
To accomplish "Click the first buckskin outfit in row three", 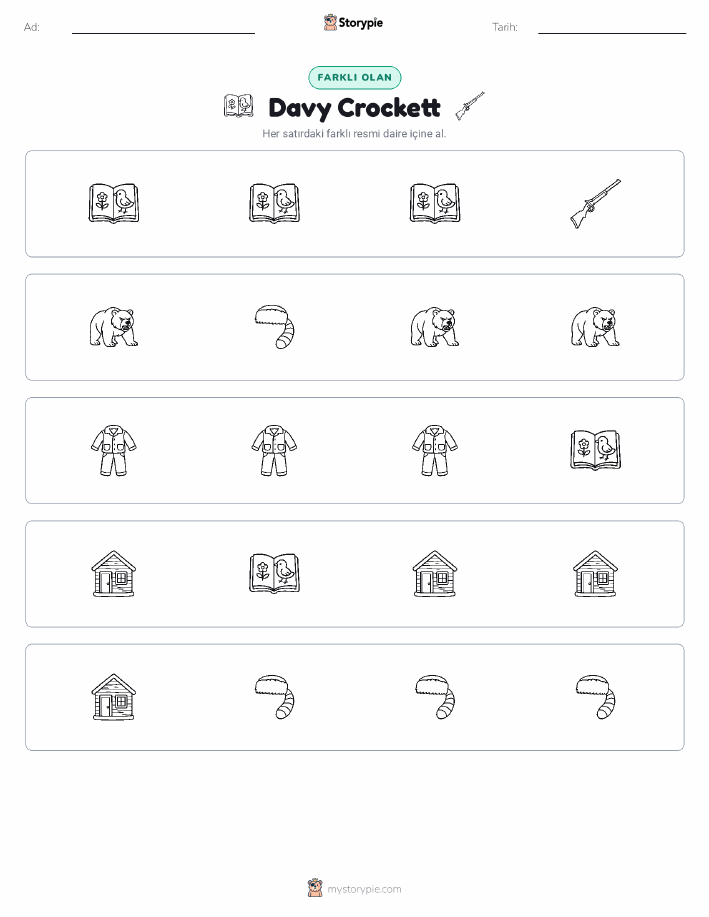I will tap(113, 450).
